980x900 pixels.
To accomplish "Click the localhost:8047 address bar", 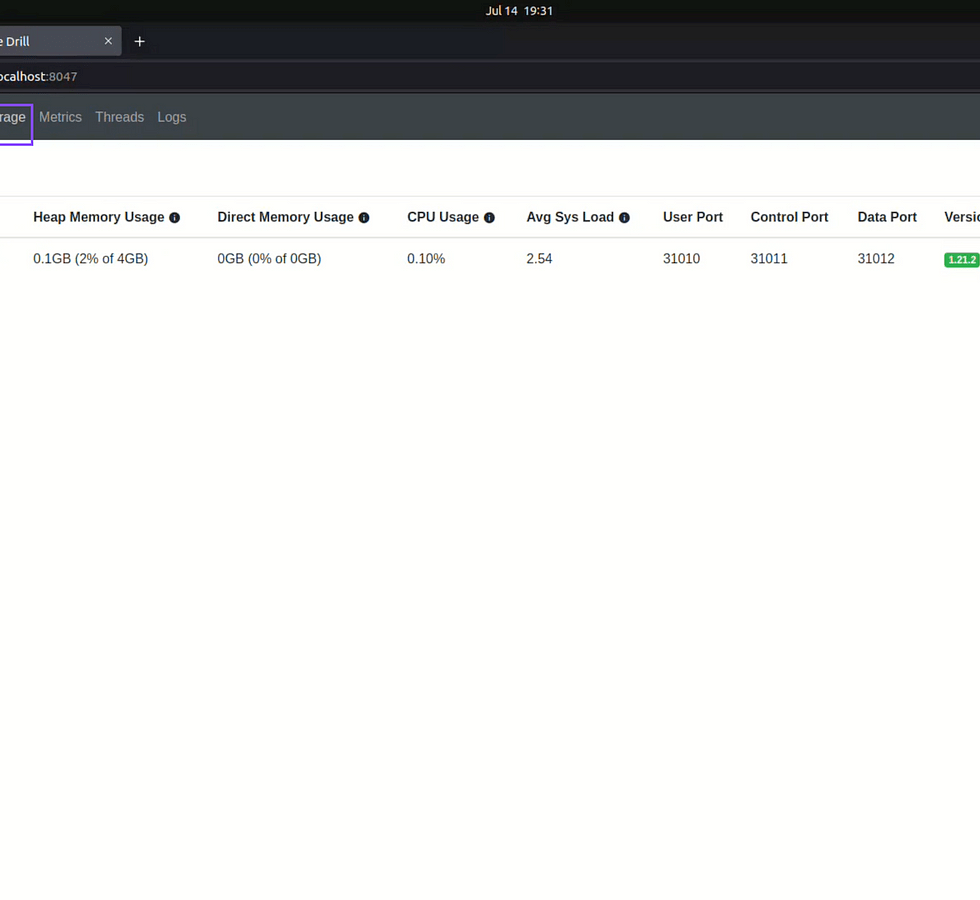I will (300, 76).
